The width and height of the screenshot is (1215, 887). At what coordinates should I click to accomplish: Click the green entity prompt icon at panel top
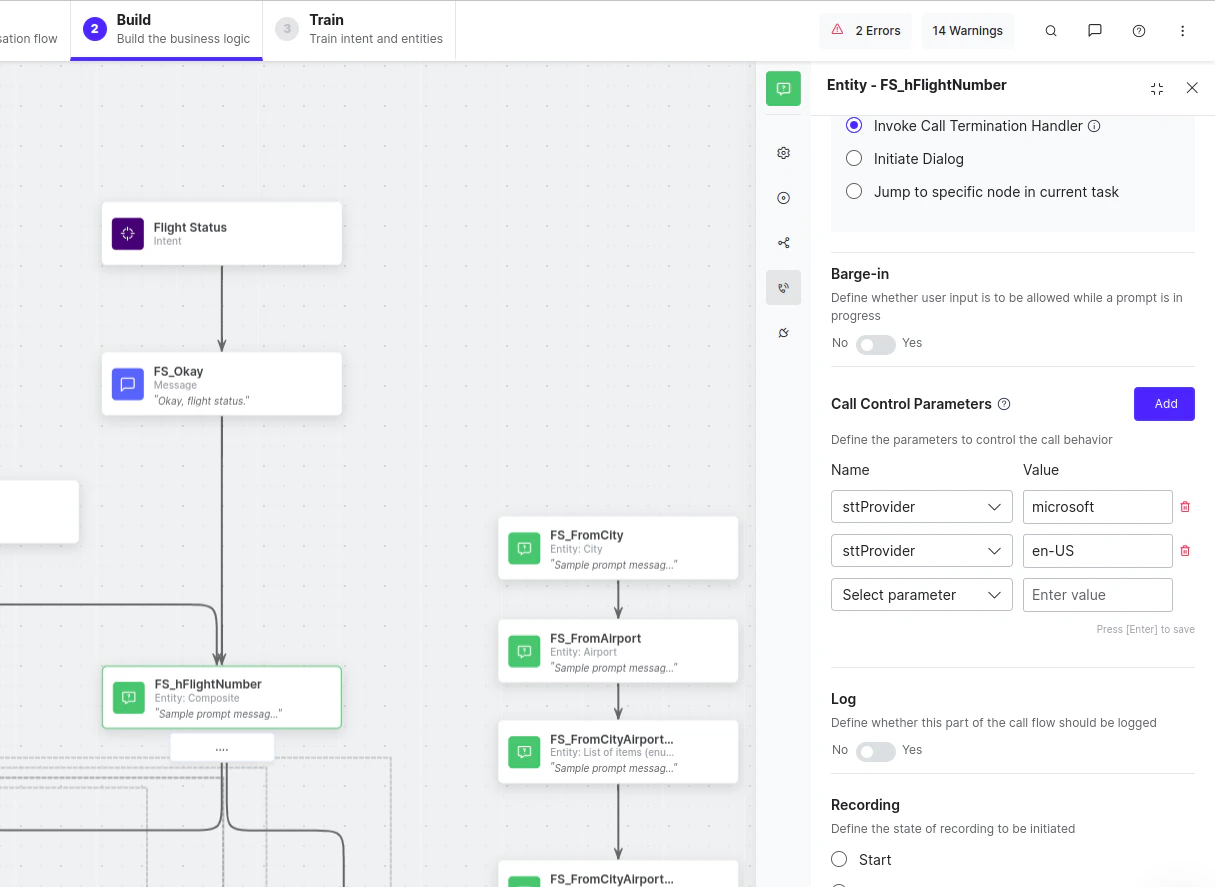(783, 88)
